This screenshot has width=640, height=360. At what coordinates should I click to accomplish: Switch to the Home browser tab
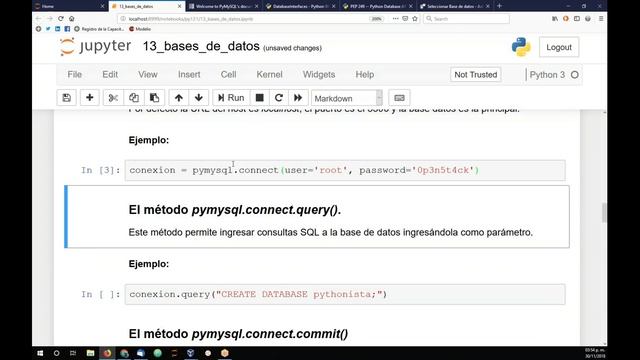[69, 6]
